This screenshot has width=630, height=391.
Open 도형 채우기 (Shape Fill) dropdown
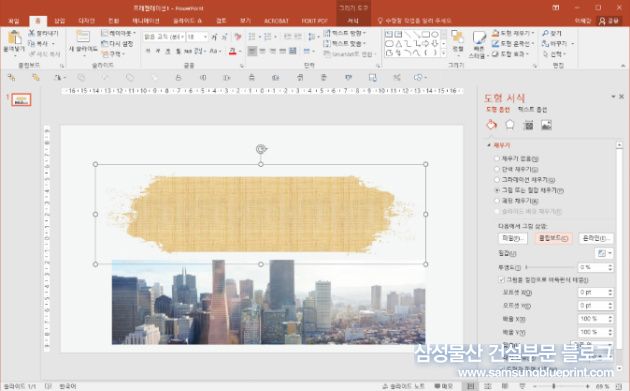pyautogui.click(x=513, y=33)
